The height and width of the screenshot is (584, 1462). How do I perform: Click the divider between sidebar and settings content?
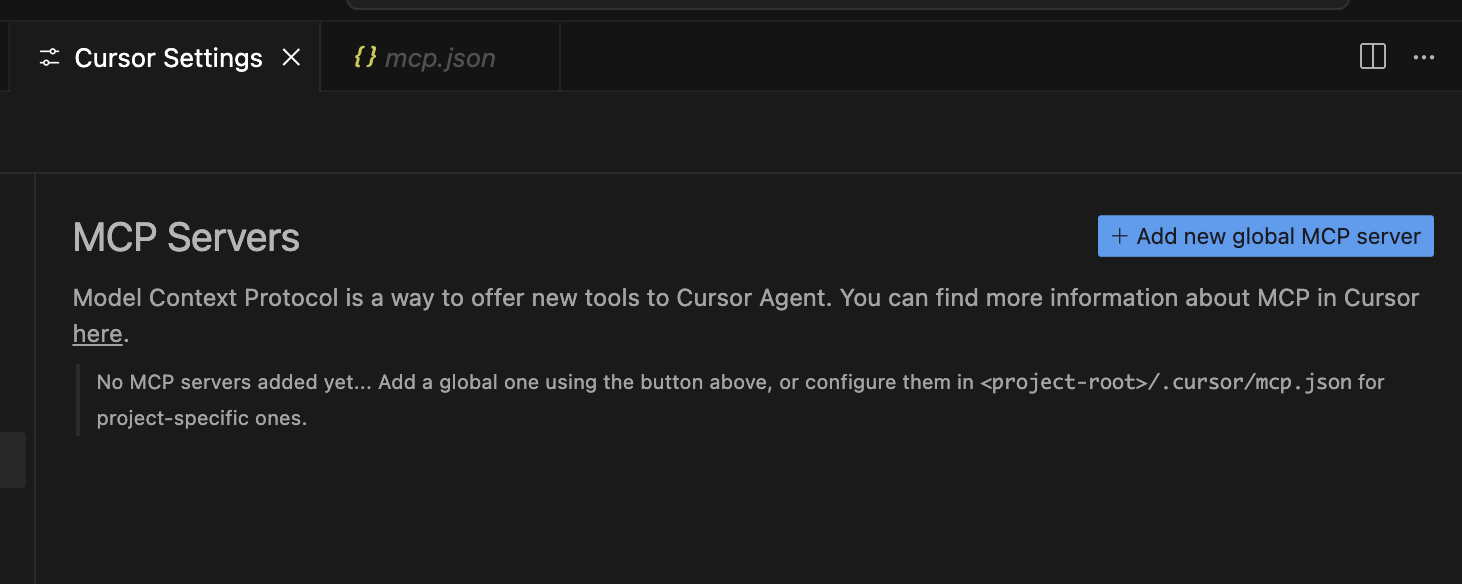pyautogui.click(x=36, y=380)
